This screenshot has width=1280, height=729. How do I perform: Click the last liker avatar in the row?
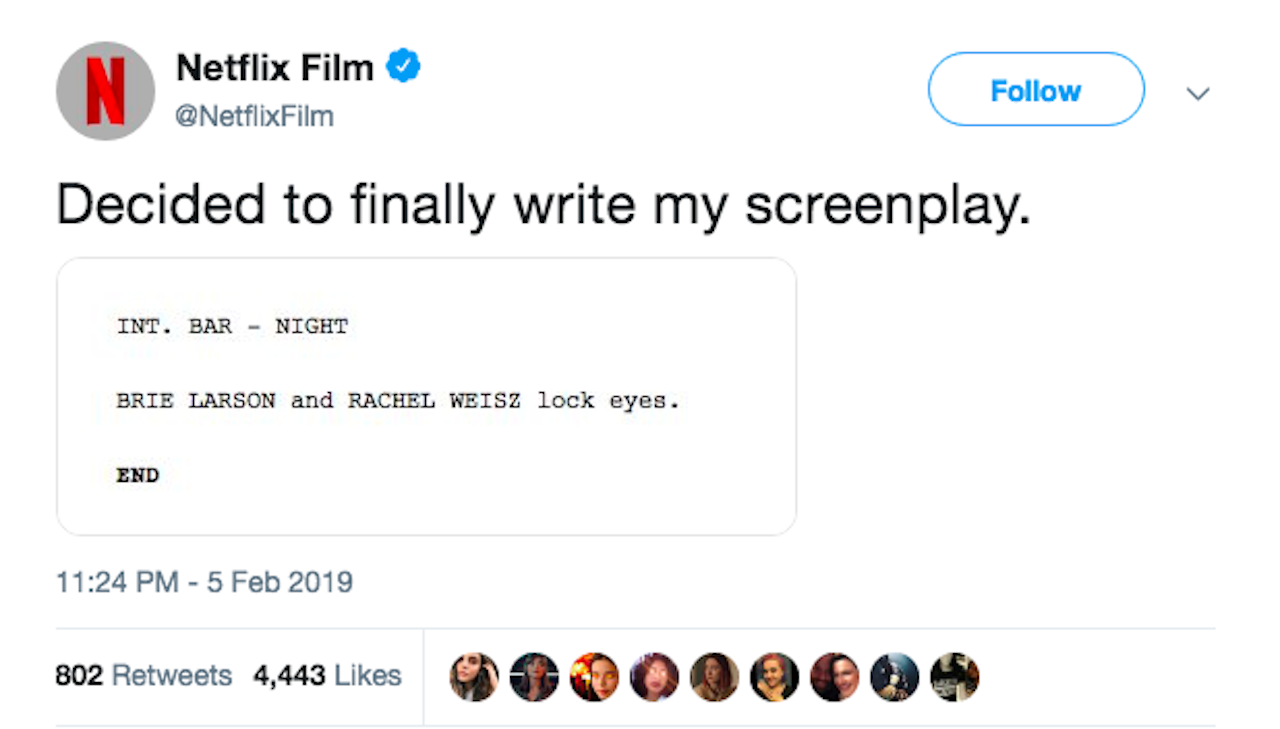pos(954,677)
